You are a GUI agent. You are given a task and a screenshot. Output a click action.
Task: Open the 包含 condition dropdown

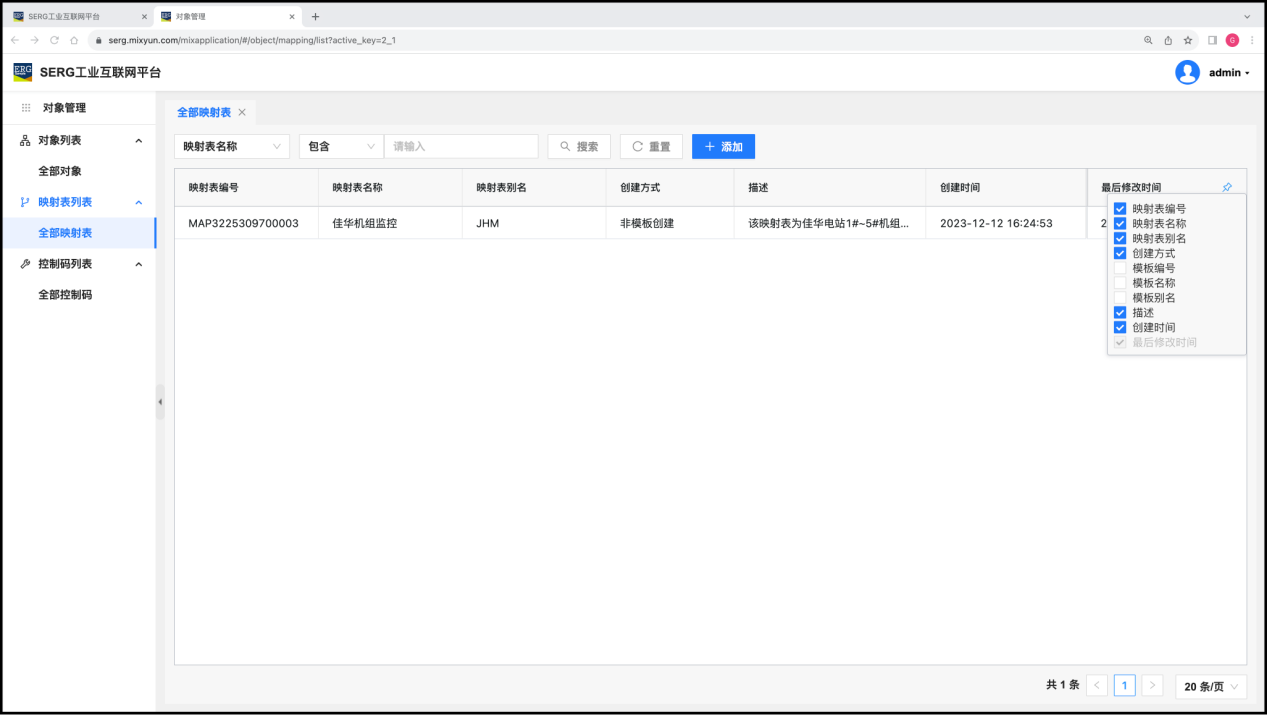[341, 146]
